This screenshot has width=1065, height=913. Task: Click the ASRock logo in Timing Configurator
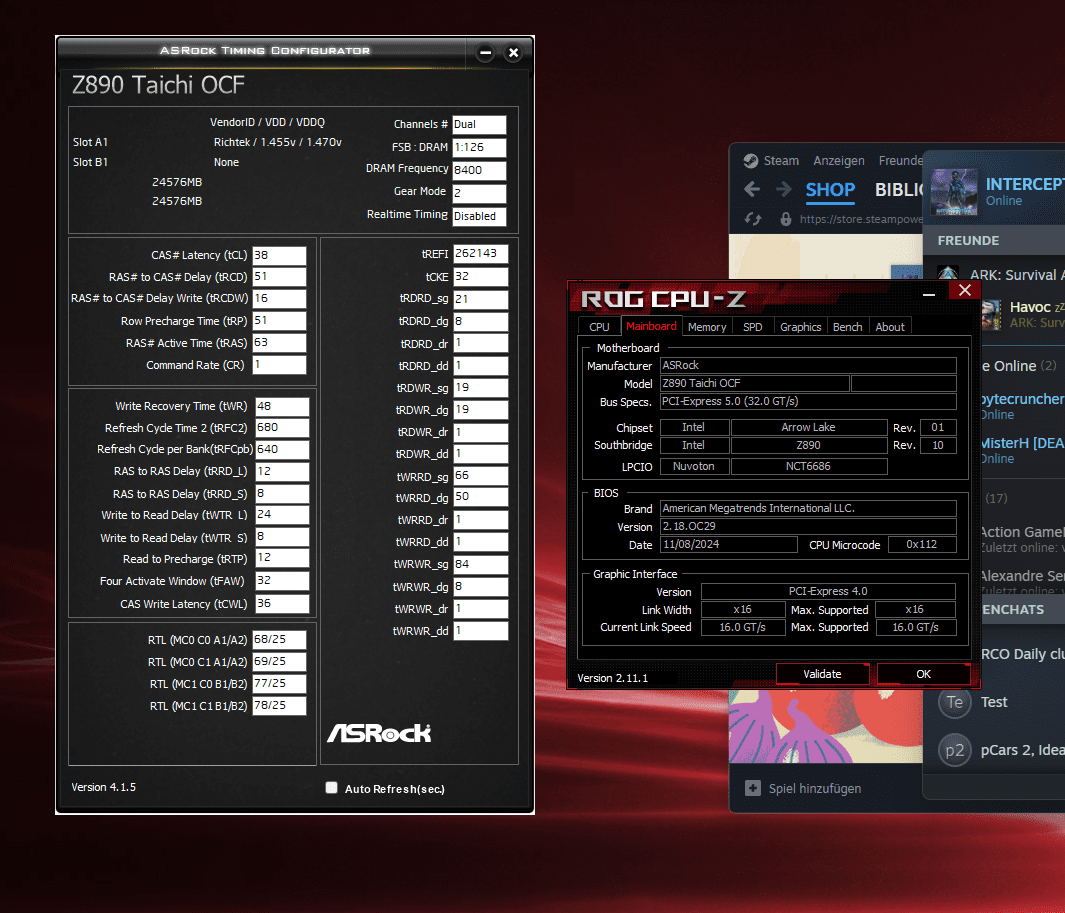click(x=379, y=733)
